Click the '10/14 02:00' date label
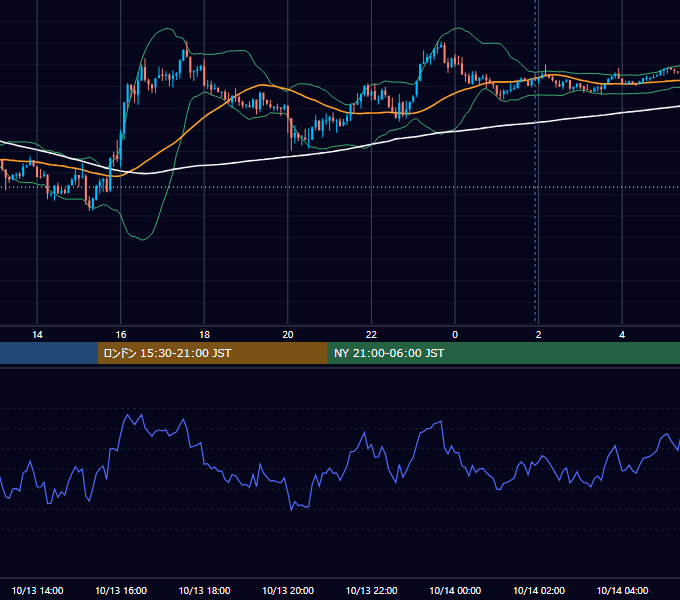Viewport: 680px width, 600px height. click(539, 590)
